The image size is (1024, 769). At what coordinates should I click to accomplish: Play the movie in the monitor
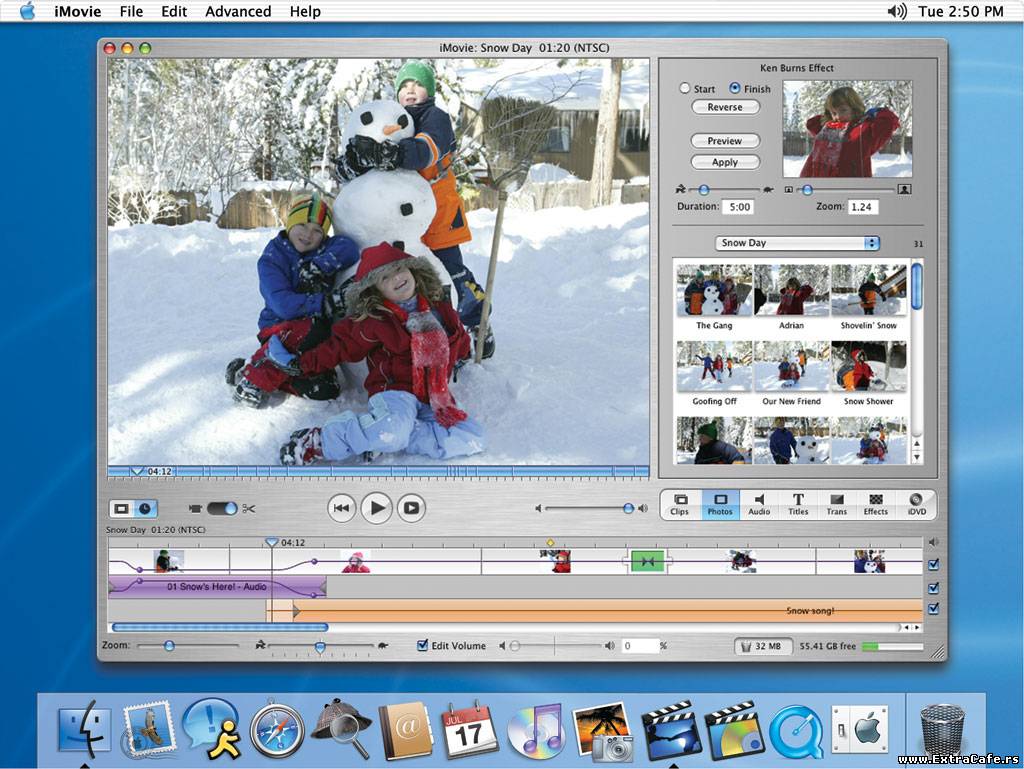pyautogui.click(x=377, y=508)
